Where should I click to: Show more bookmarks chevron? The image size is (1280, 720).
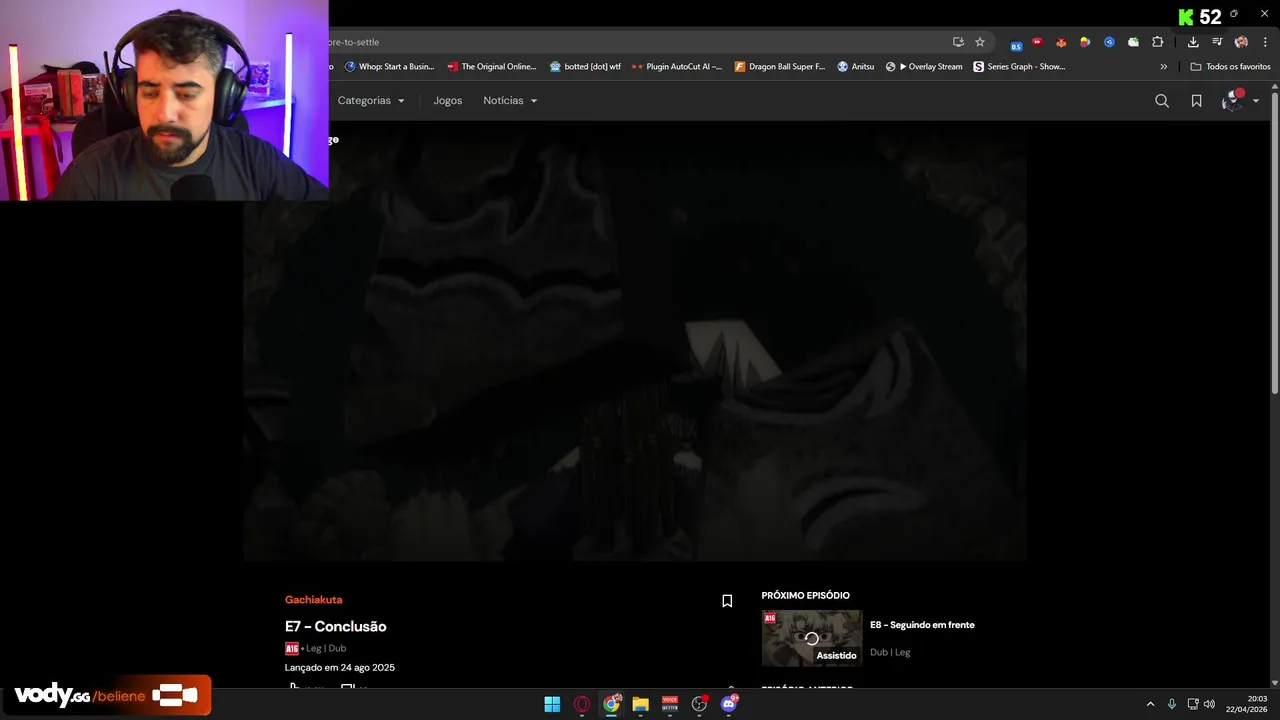[1163, 67]
